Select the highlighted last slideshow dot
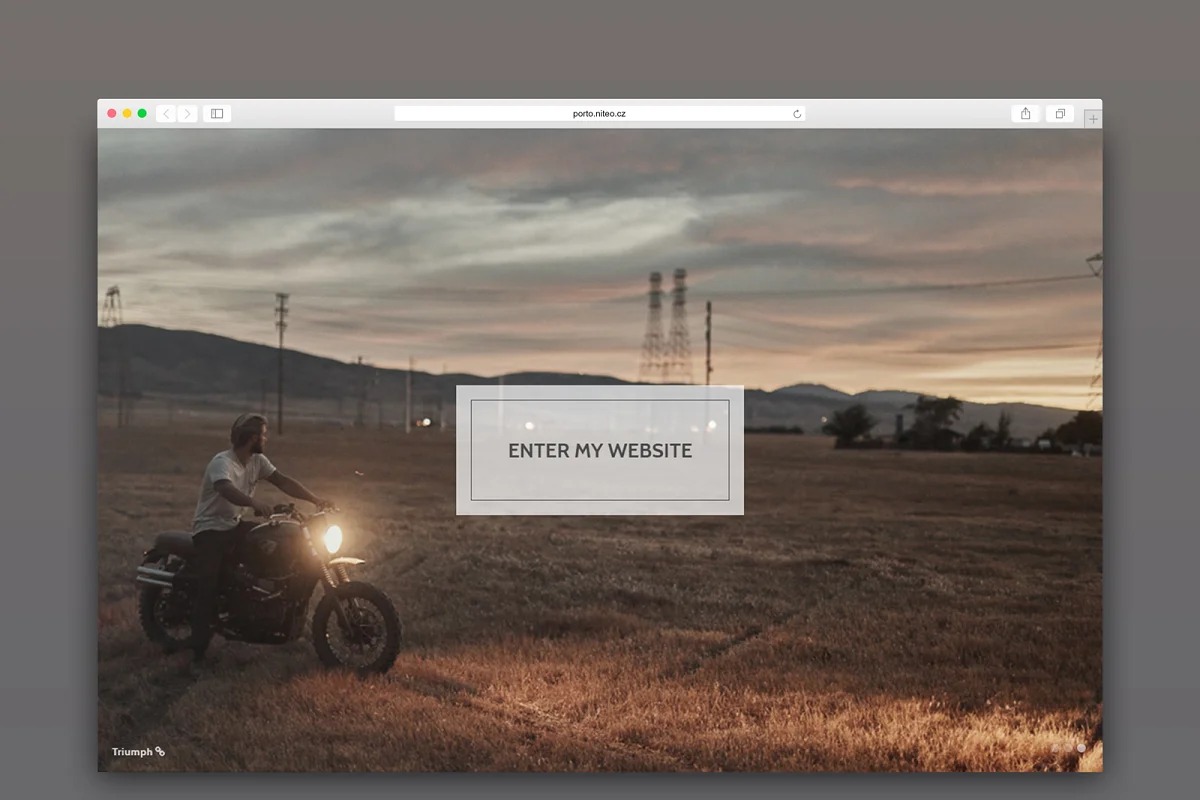The width and height of the screenshot is (1200, 800). (1081, 748)
